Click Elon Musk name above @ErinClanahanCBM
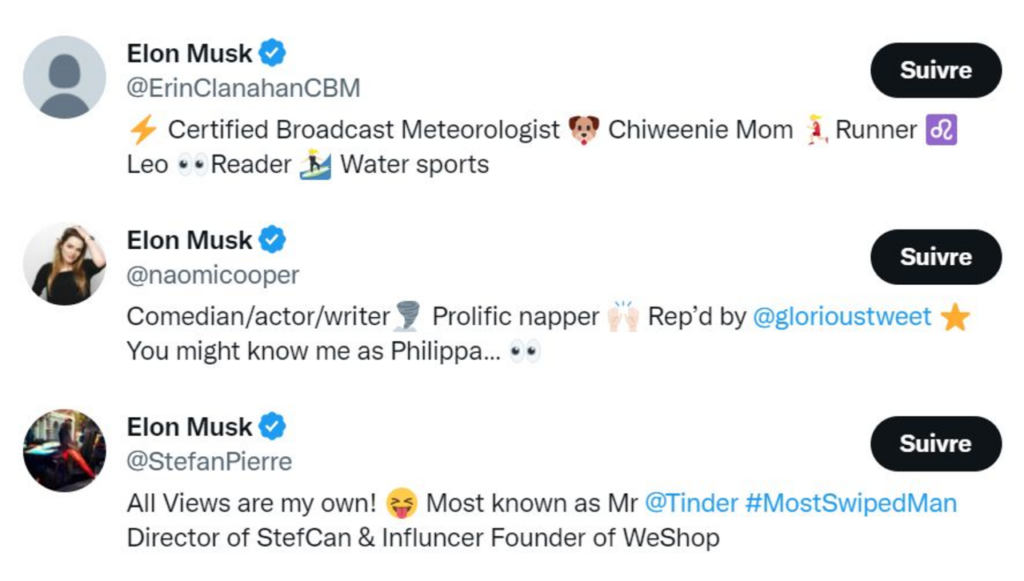This screenshot has width=1024, height=581. pos(189,54)
